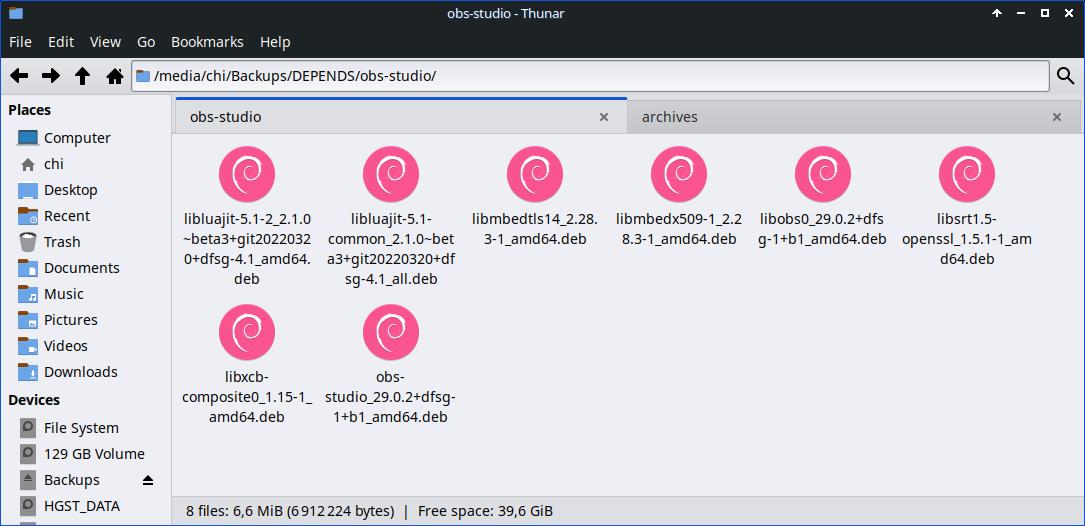
Task: Open the View menu
Action: click(x=105, y=42)
